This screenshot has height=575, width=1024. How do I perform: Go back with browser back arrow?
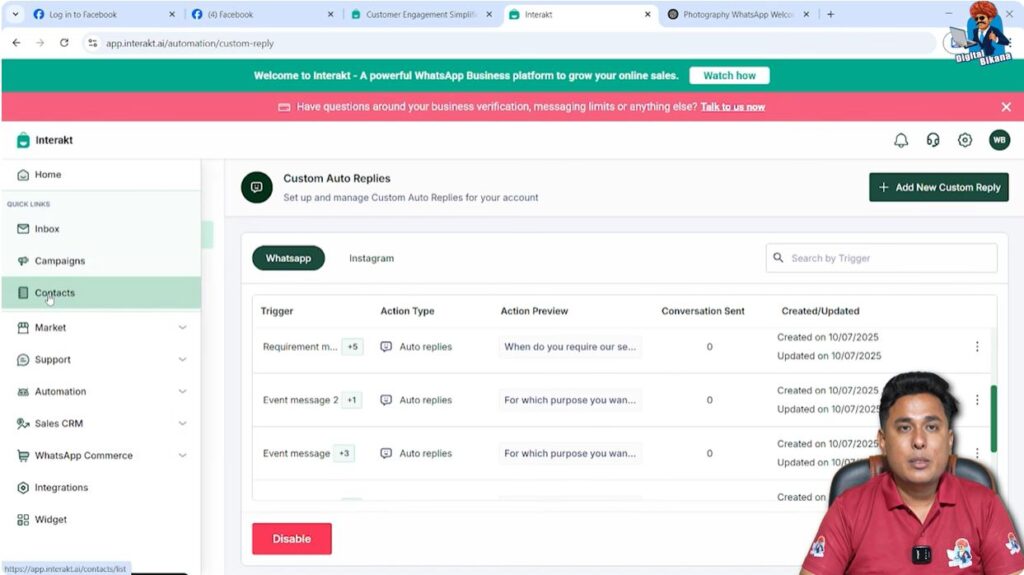(x=16, y=42)
